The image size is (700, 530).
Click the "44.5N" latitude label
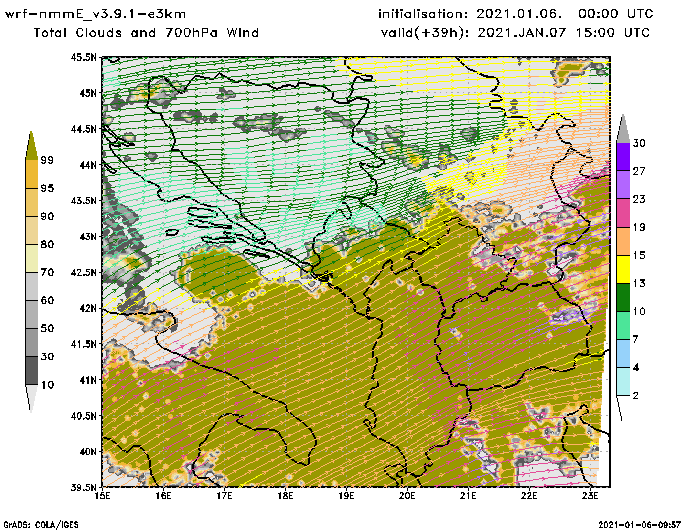(83, 129)
